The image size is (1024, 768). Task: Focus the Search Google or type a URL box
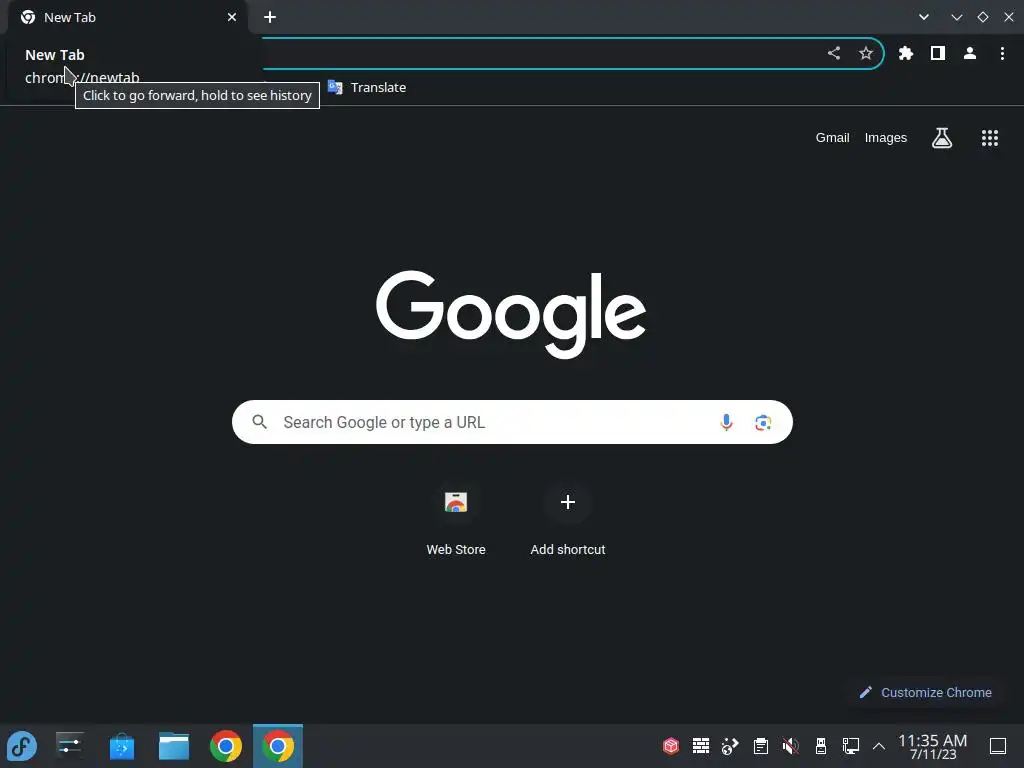512,422
